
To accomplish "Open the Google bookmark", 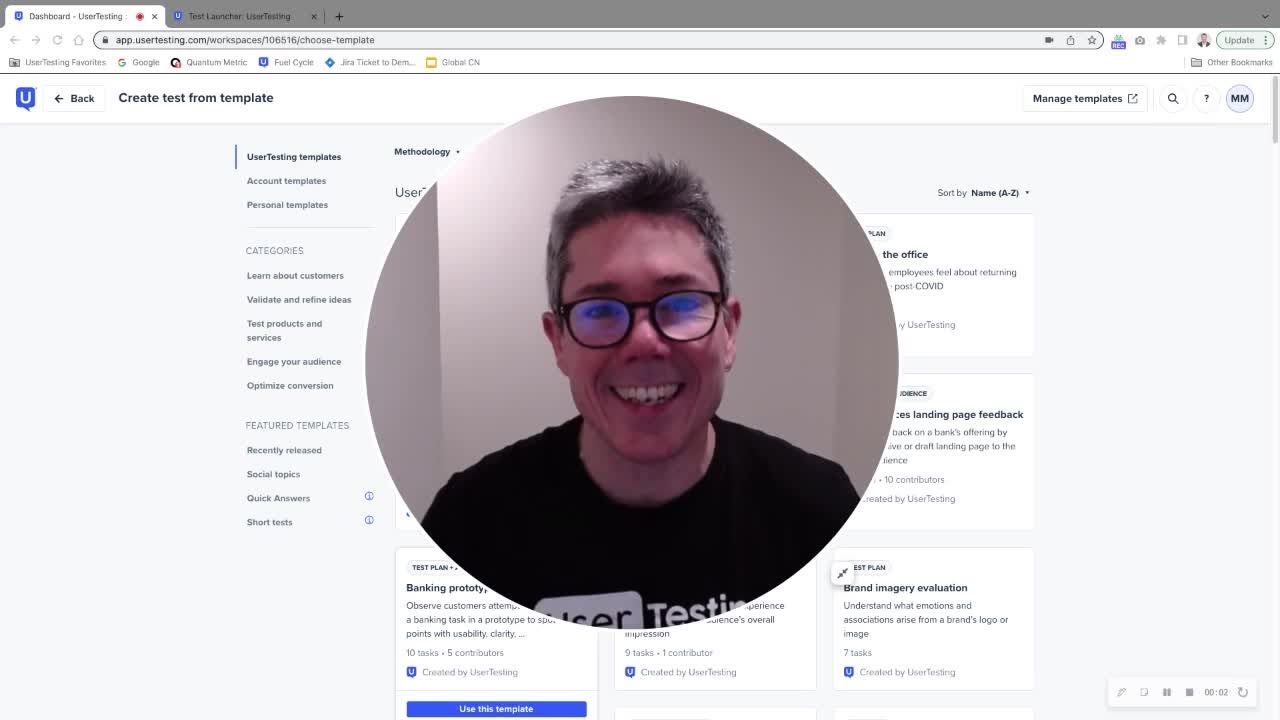I will pos(138,62).
